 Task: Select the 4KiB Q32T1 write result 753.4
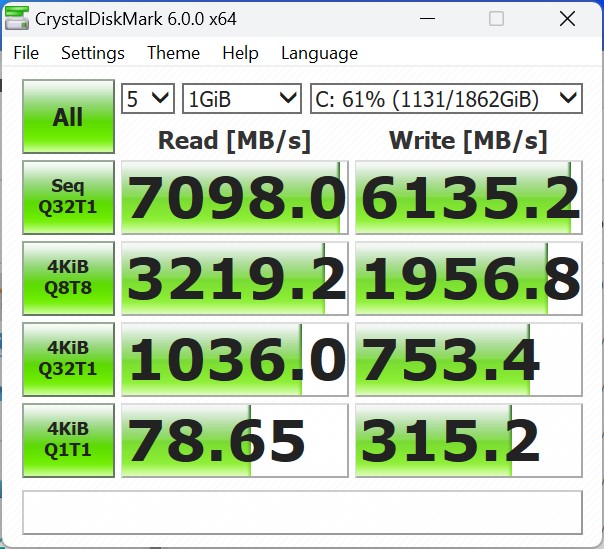[x=468, y=359]
